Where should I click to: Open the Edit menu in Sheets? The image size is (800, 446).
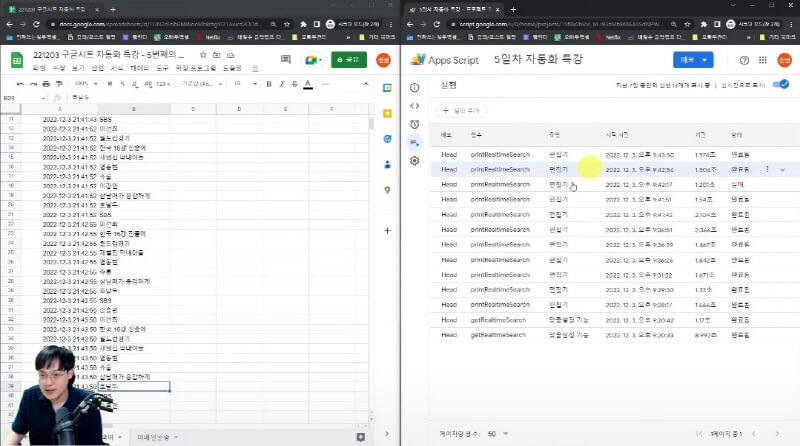point(59,68)
